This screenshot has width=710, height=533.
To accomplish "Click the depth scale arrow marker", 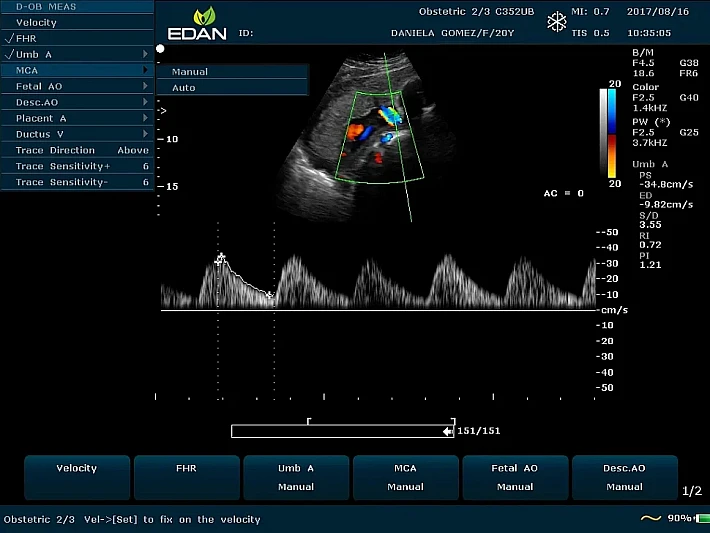I will click(x=163, y=110).
